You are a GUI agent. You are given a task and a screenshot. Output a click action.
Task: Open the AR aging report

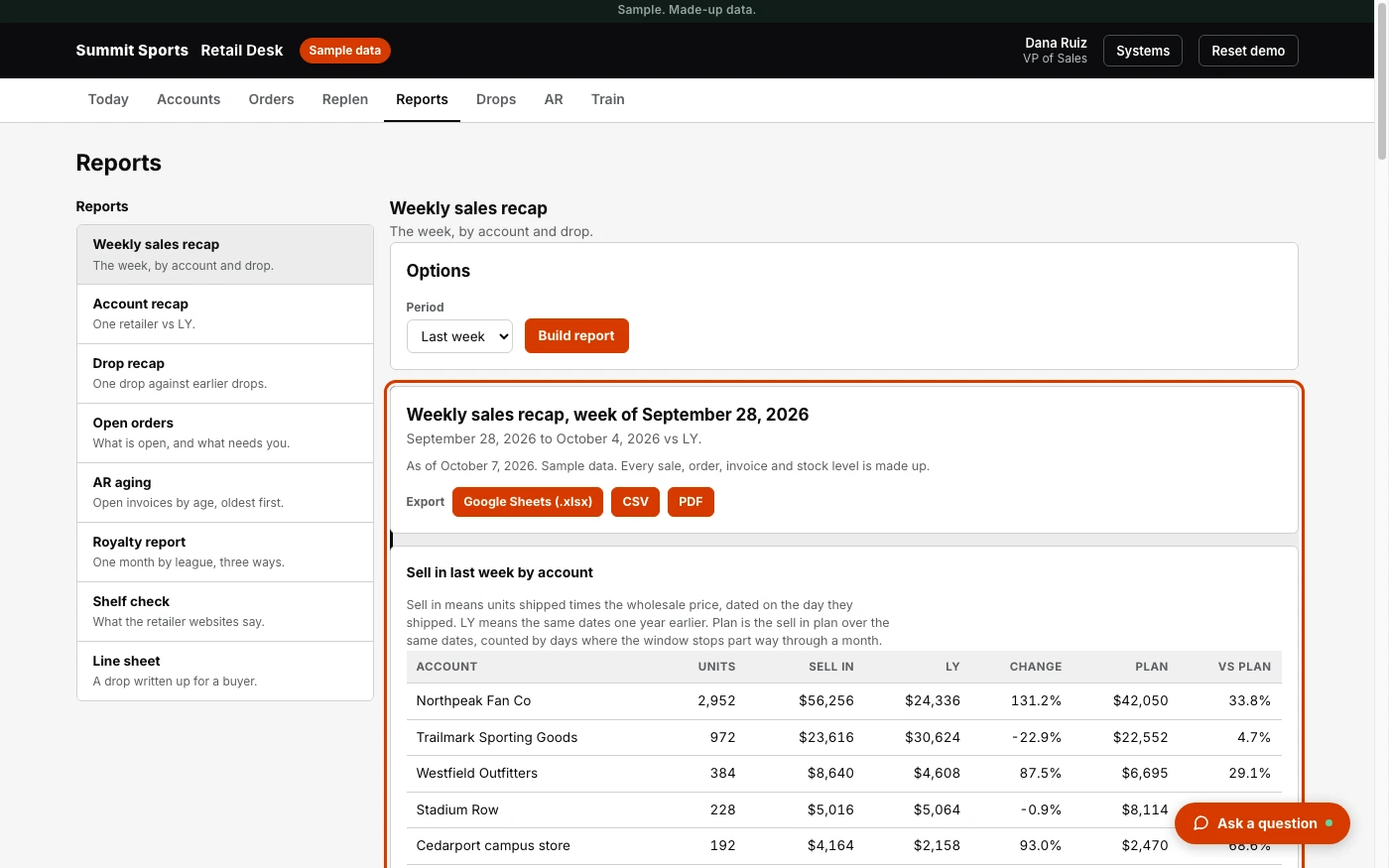point(225,493)
